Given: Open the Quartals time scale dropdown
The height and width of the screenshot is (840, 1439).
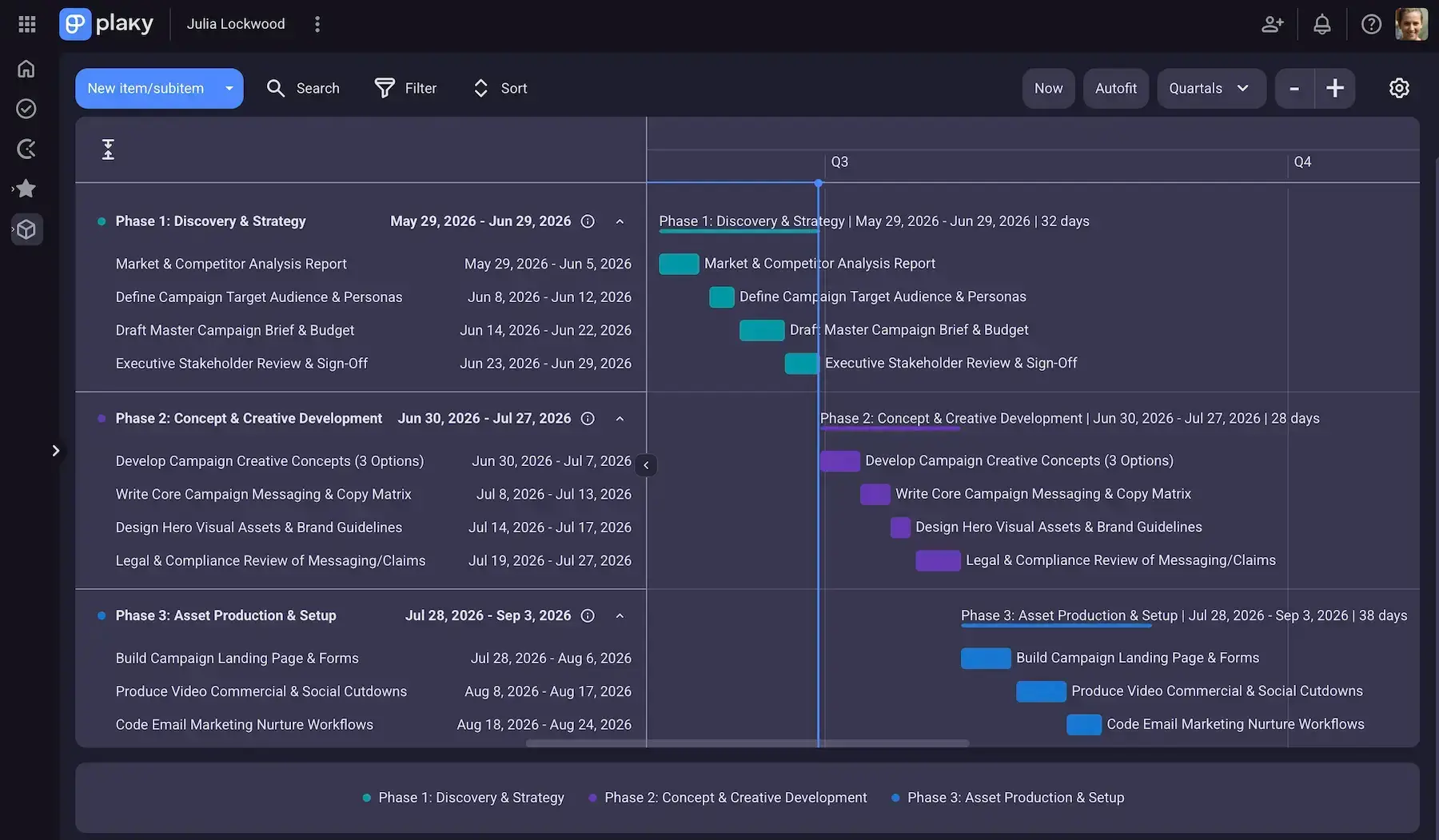Looking at the screenshot, I should 1211,88.
